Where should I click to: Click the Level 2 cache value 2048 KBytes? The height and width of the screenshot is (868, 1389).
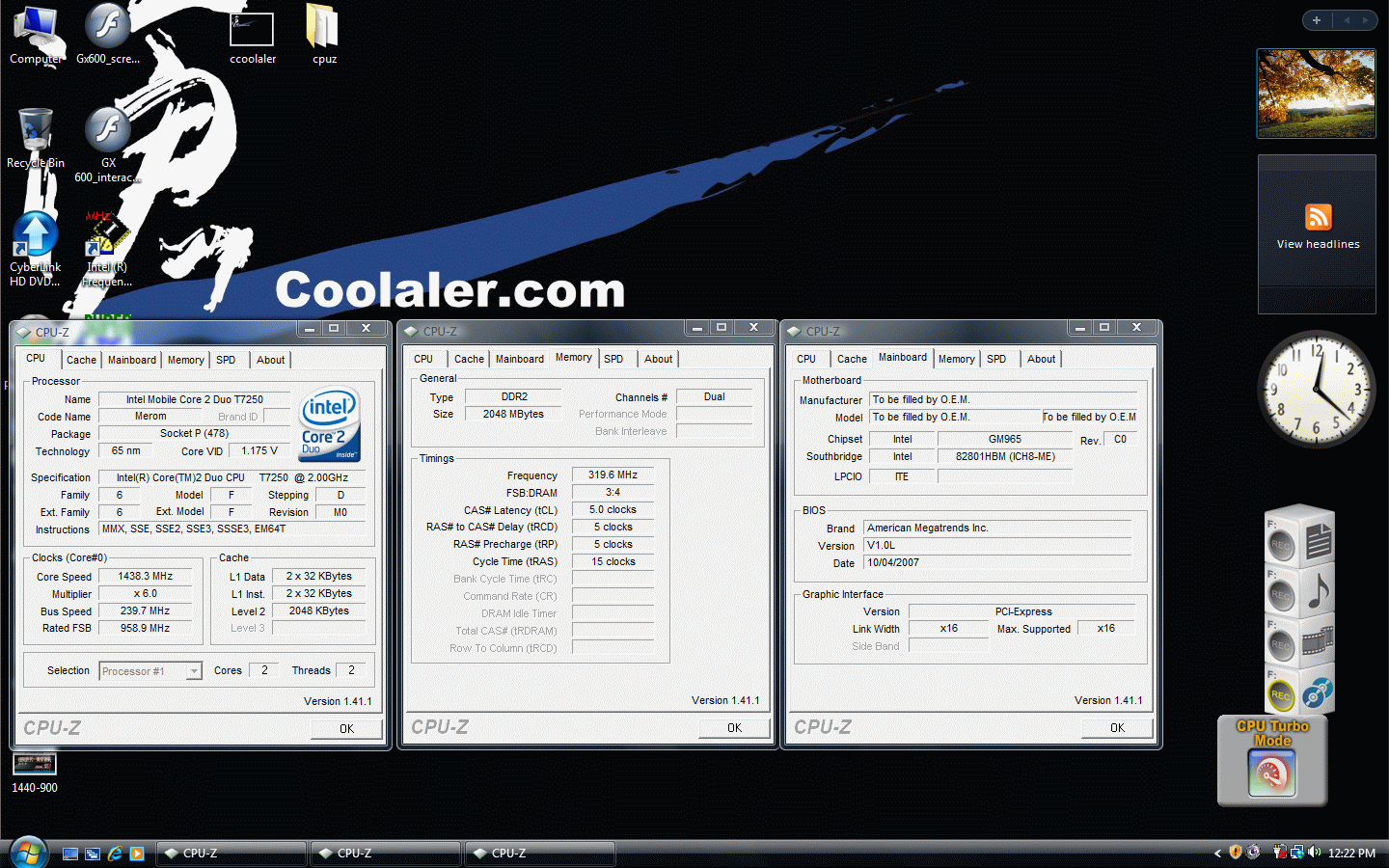coord(319,610)
